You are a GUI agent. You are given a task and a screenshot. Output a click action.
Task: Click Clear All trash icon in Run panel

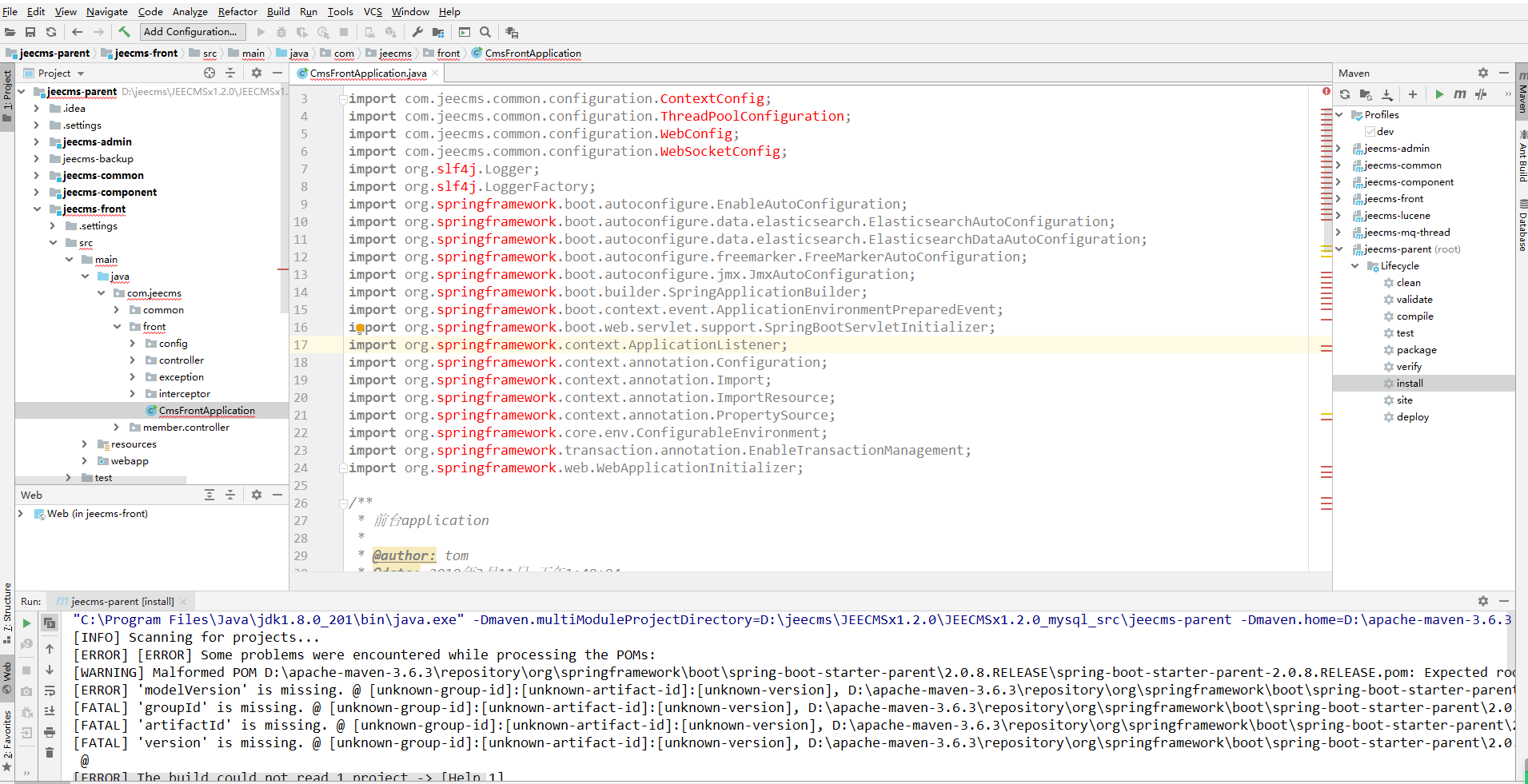click(50, 753)
